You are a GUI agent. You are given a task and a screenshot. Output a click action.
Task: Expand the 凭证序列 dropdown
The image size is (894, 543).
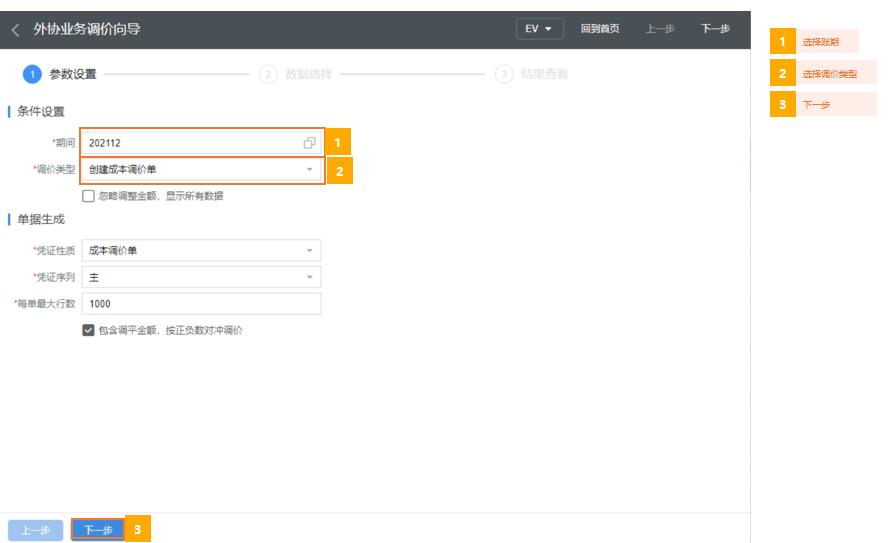pyautogui.click(x=202, y=277)
